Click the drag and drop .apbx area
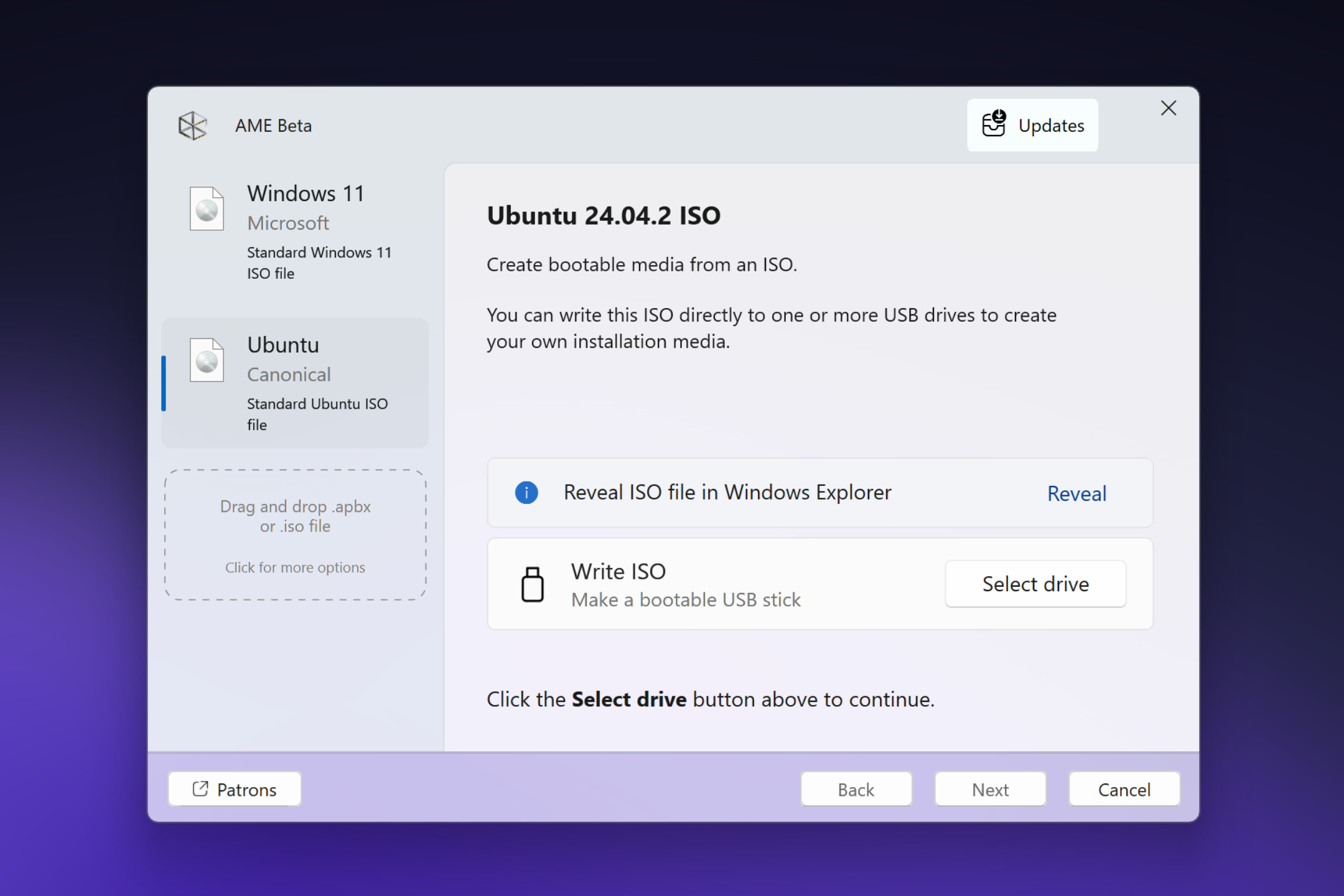The height and width of the screenshot is (896, 1344). 295,535
